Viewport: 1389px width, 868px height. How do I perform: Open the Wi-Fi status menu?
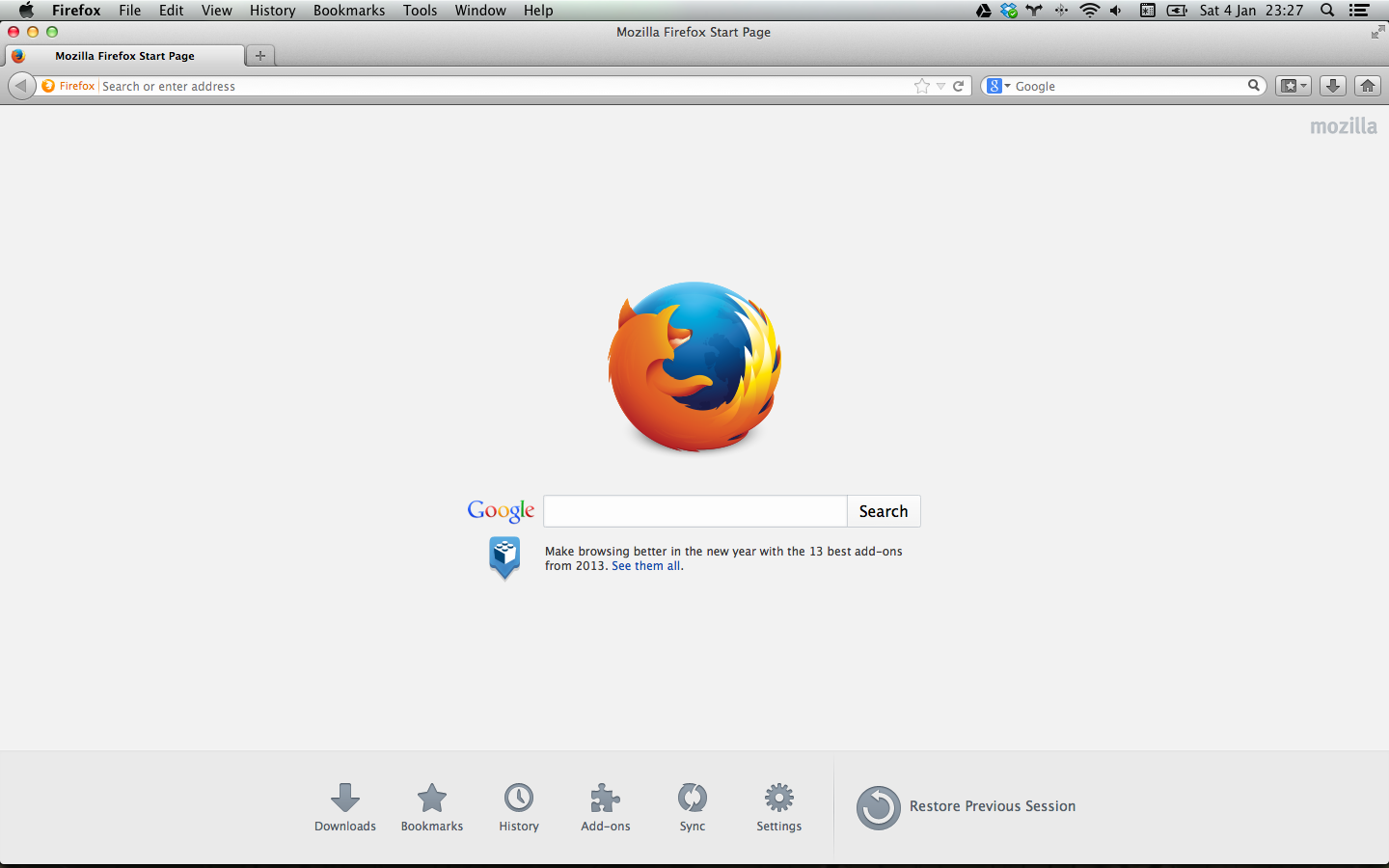tap(1090, 11)
